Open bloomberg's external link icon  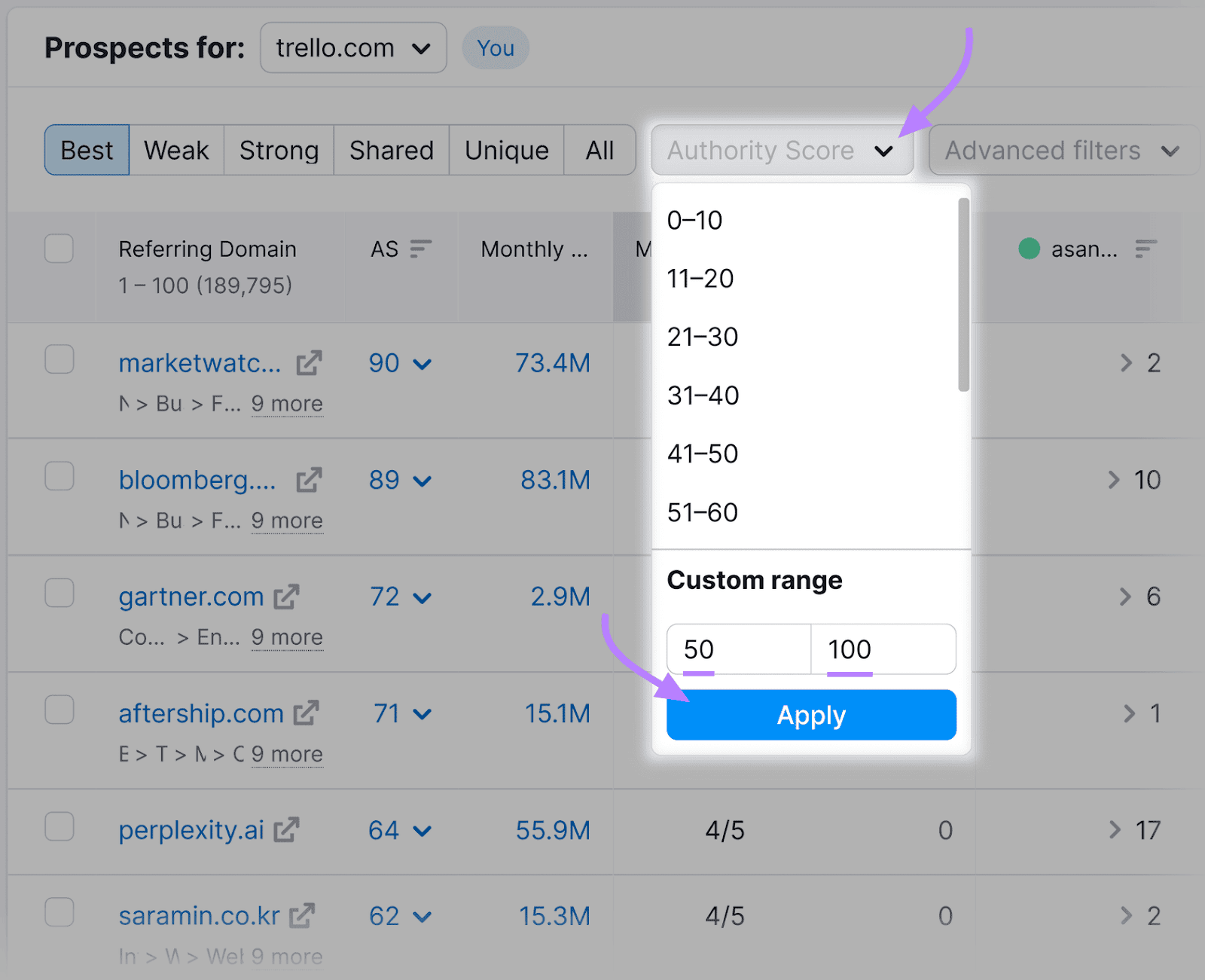(x=308, y=480)
